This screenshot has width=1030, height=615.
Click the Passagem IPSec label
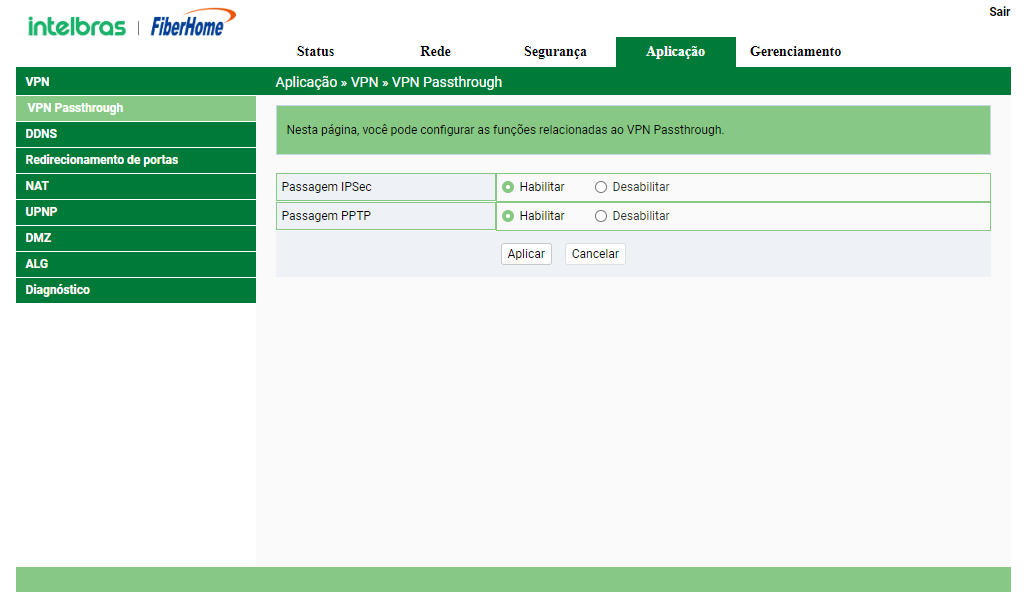coord(326,187)
